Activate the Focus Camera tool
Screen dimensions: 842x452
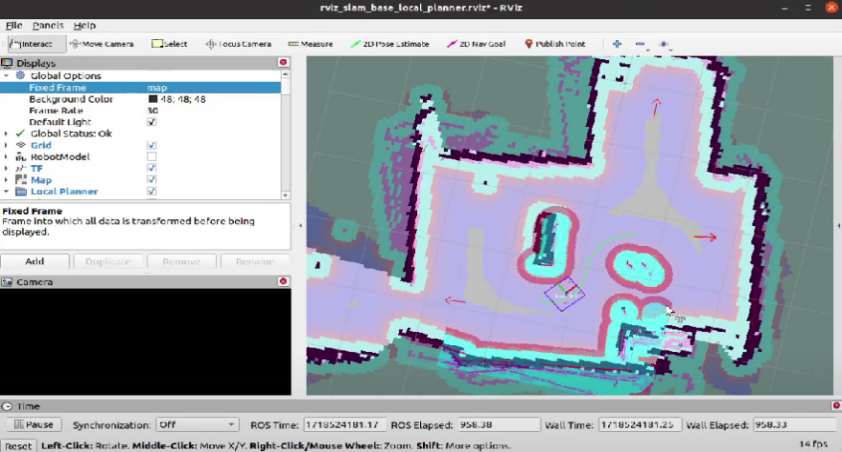click(238, 44)
